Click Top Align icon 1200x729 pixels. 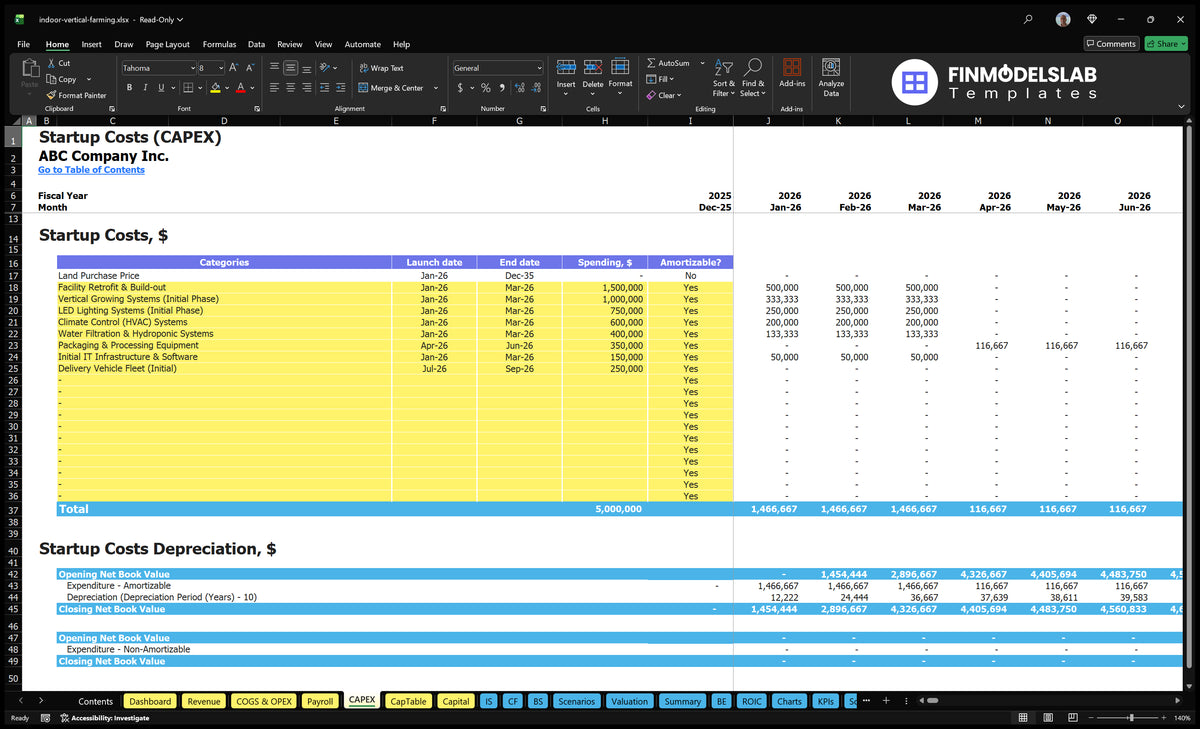pos(274,68)
